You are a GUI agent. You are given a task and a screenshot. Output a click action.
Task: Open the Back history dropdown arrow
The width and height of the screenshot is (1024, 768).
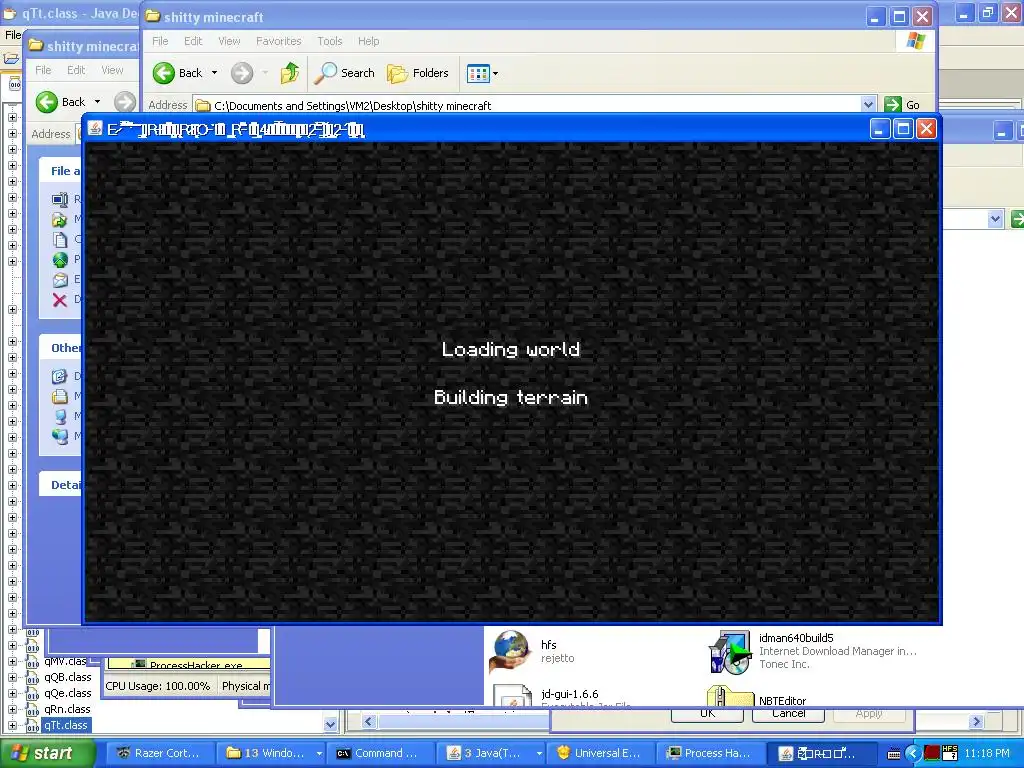point(214,73)
